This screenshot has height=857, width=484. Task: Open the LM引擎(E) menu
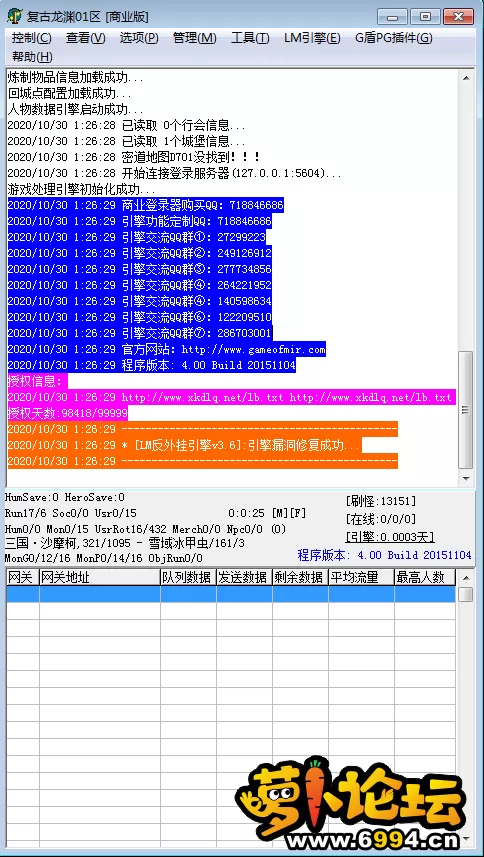coord(312,38)
